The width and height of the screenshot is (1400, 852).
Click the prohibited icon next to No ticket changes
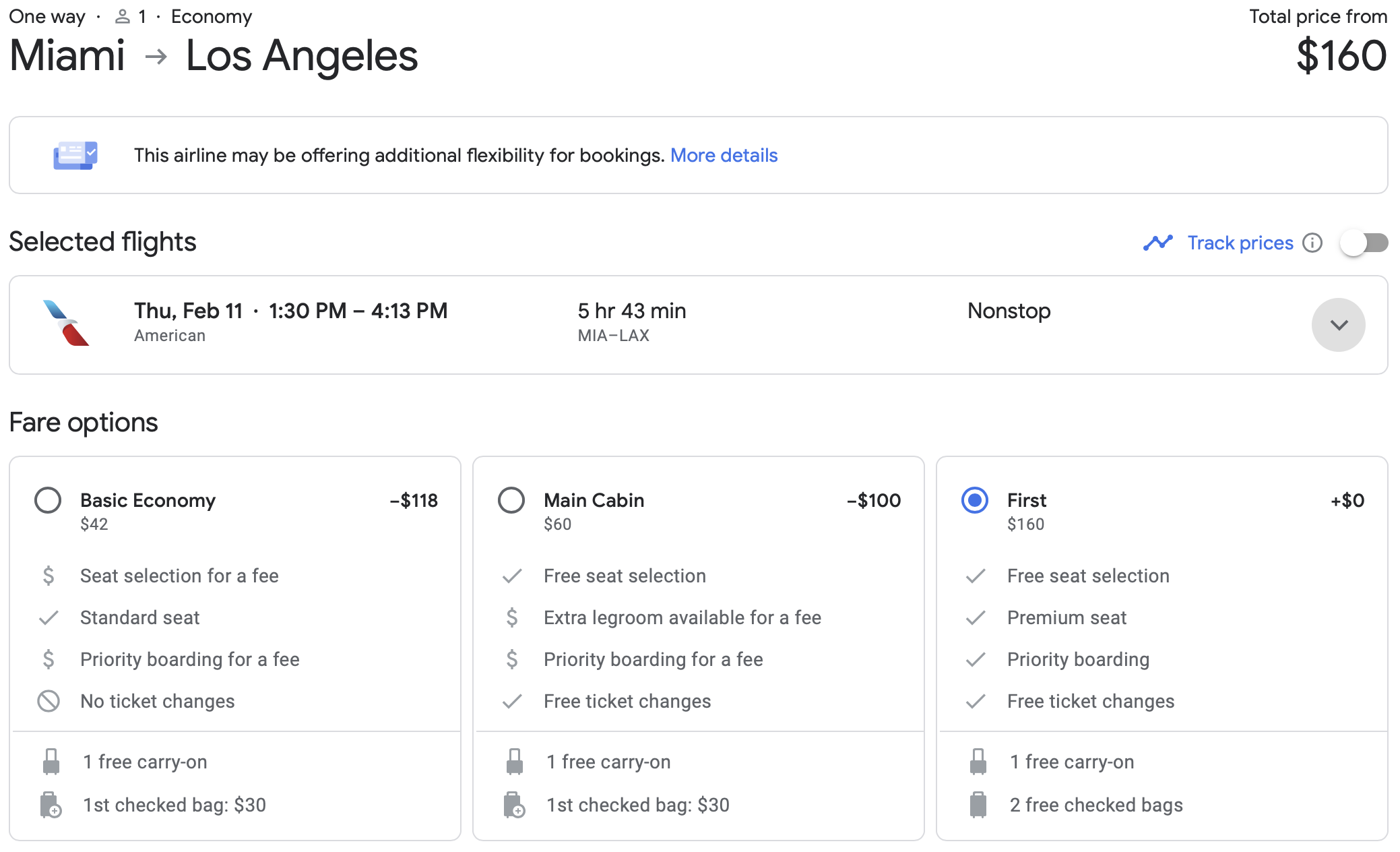(x=48, y=701)
